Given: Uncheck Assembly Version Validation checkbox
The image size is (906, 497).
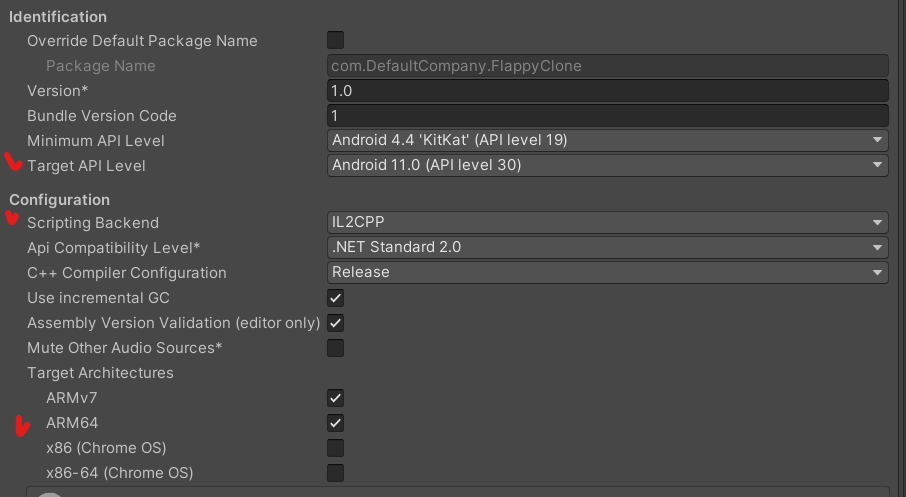Looking at the screenshot, I should [336, 323].
